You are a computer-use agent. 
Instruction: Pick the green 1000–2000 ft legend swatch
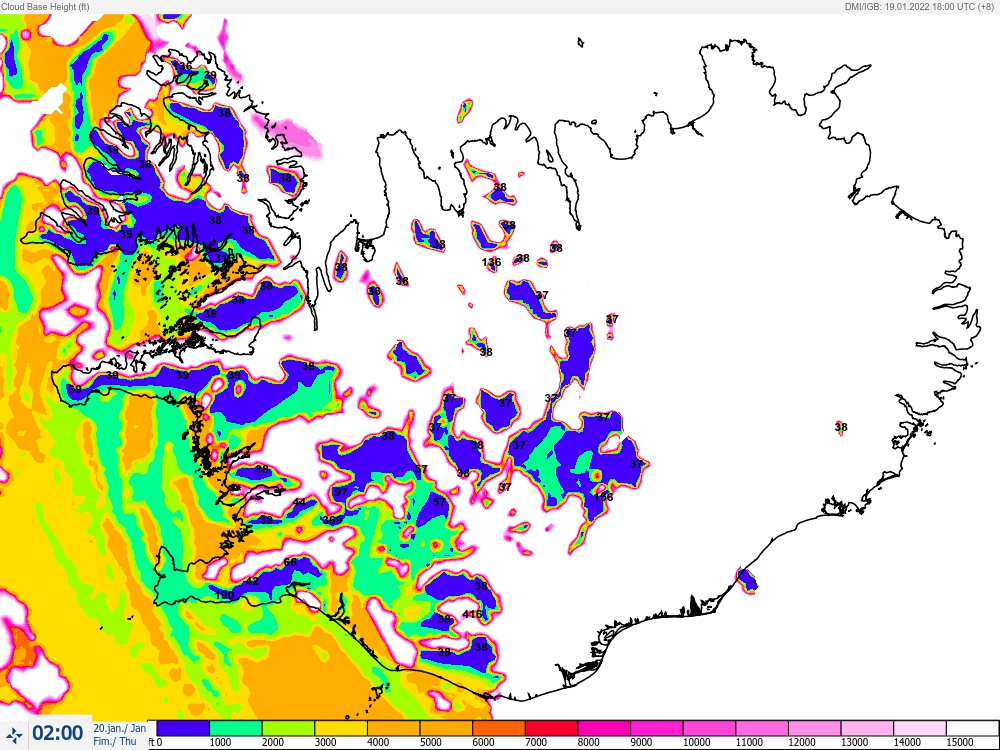(x=236, y=728)
